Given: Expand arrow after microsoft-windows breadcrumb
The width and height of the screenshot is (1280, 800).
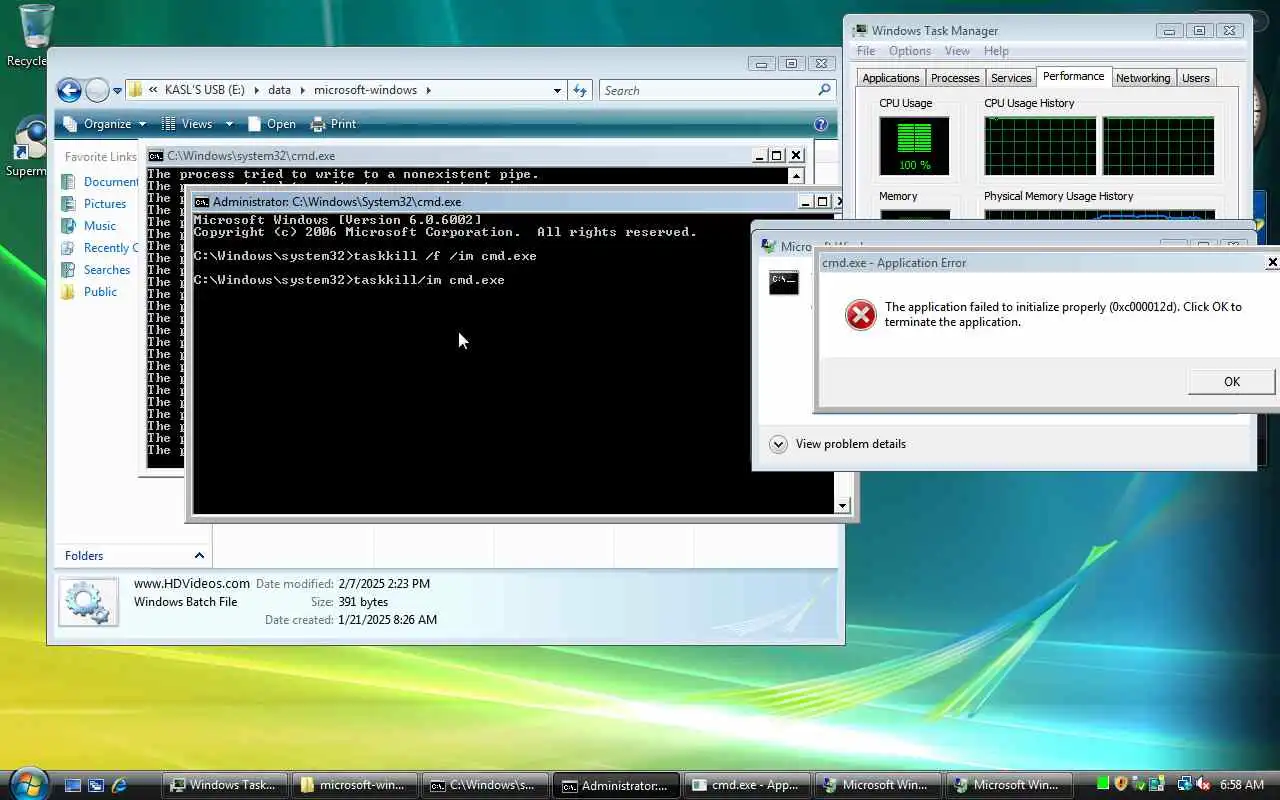Looking at the screenshot, I should pos(428,90).
